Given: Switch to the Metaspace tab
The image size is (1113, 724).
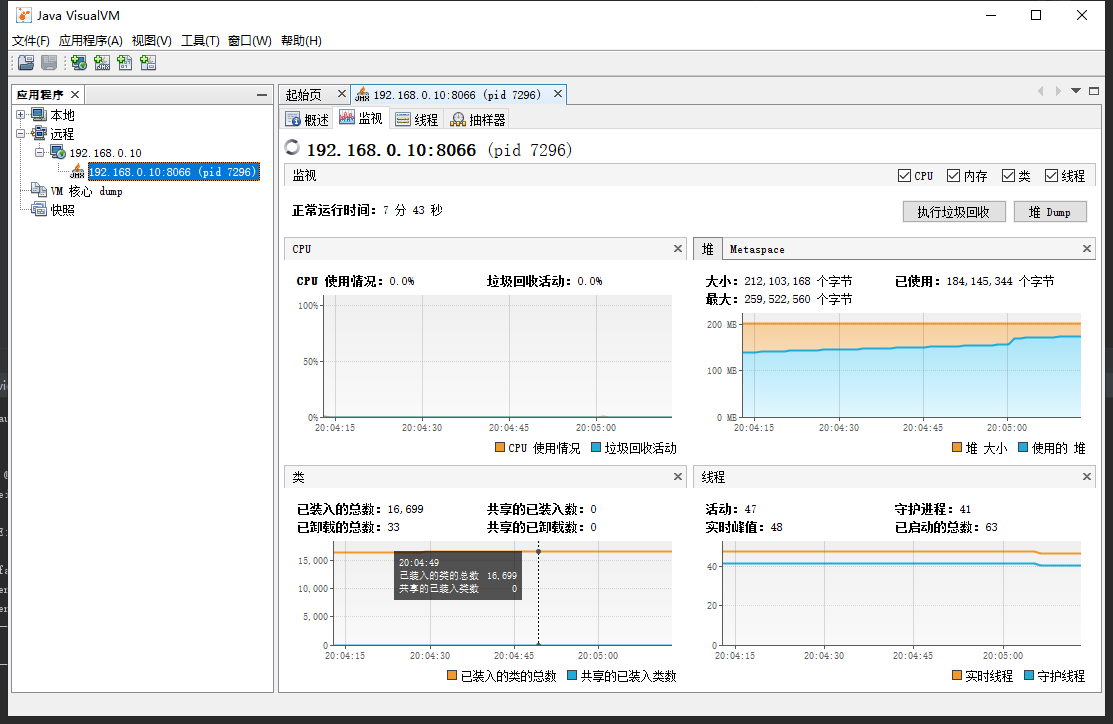Looking at the screenshot, I should click(x=757, y=249).
